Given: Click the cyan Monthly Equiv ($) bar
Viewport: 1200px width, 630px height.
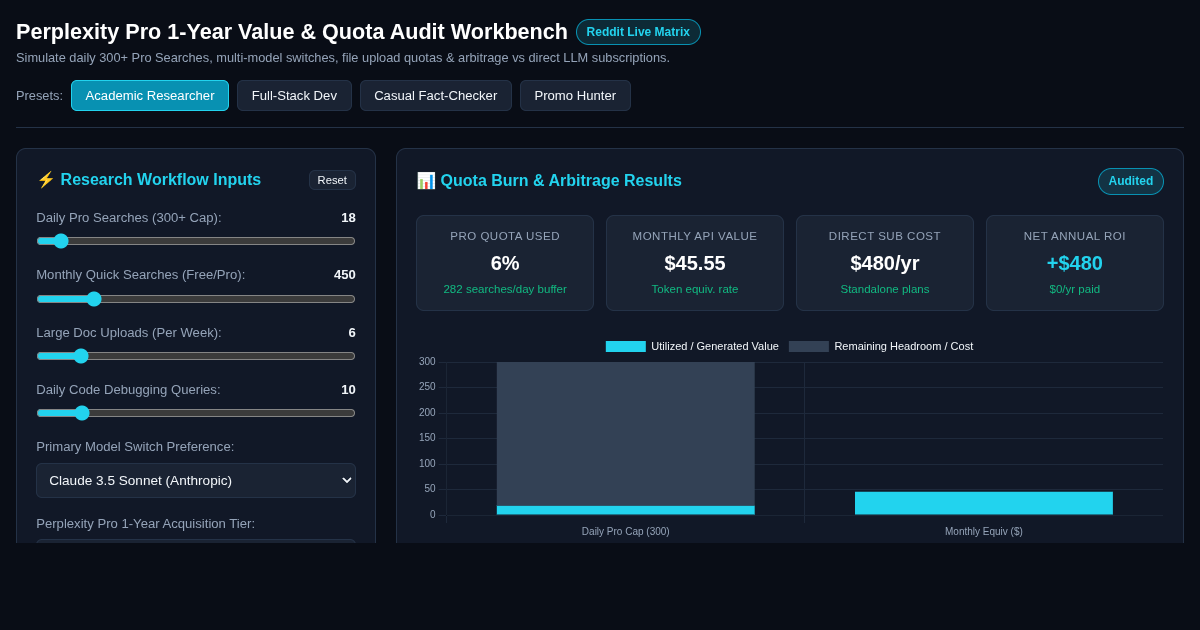Looking at the screenshot, I should (x=984, y=503).
